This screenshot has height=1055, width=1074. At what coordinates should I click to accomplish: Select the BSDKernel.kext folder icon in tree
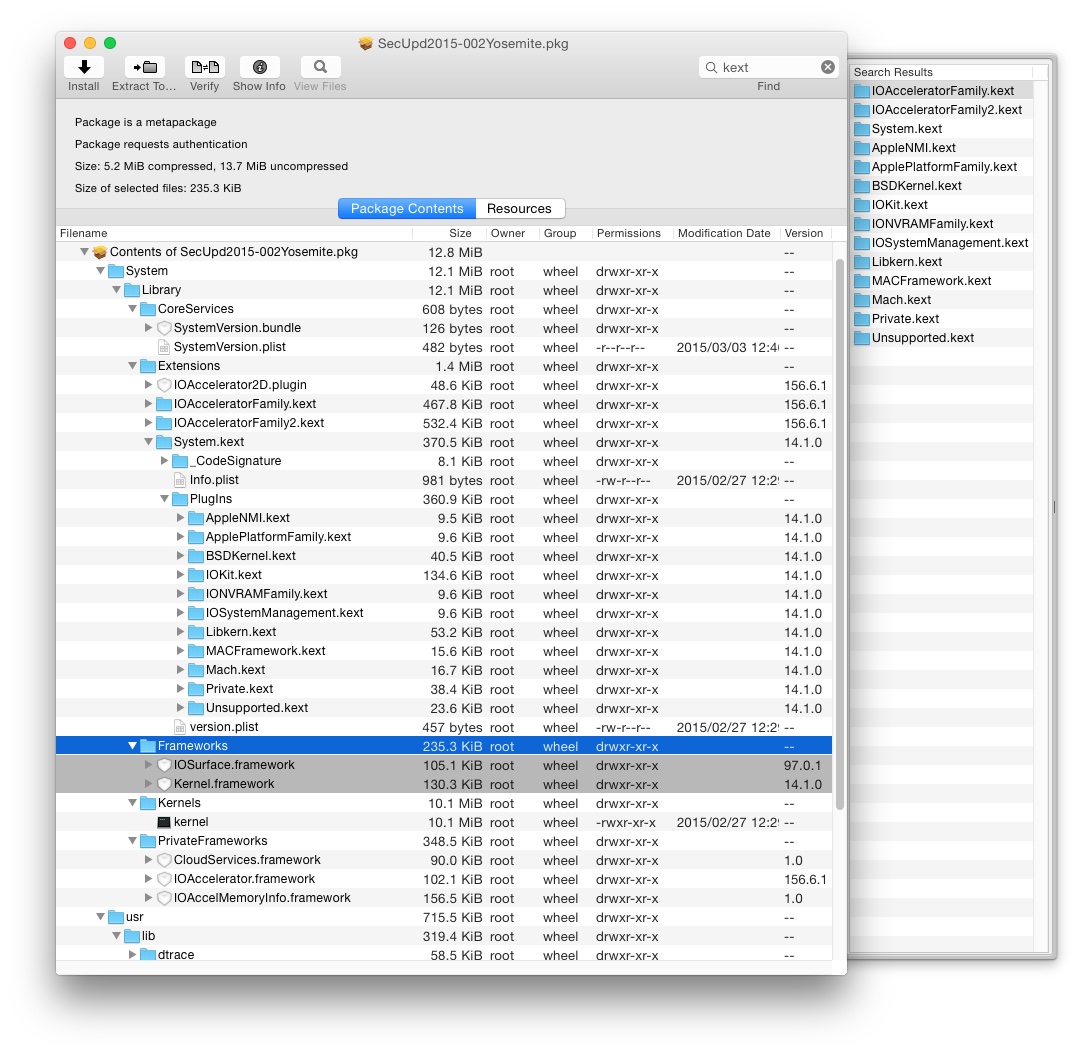tap(196, 556)
